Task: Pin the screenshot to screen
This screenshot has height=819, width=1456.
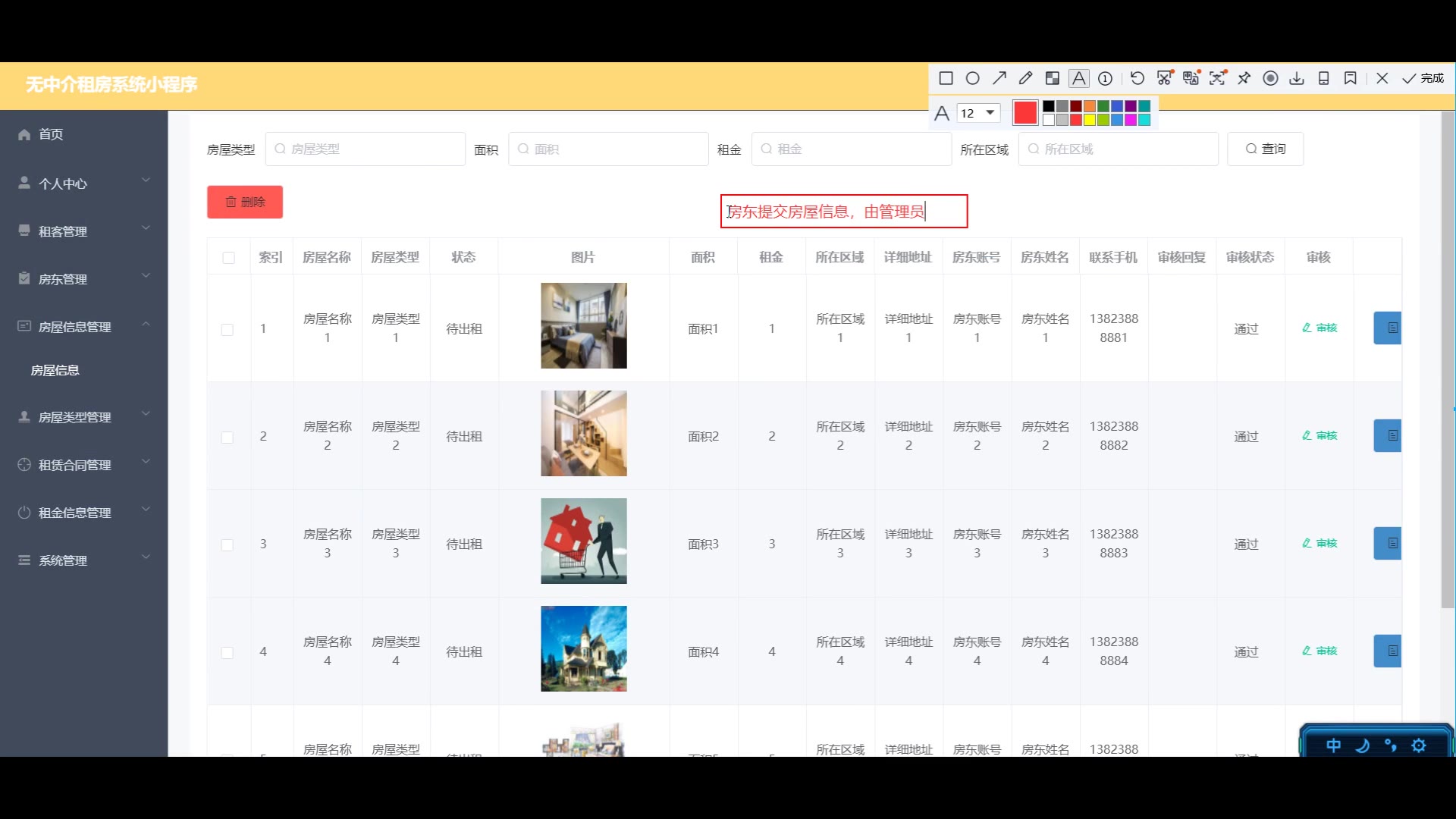Action: pos(1244,78)
